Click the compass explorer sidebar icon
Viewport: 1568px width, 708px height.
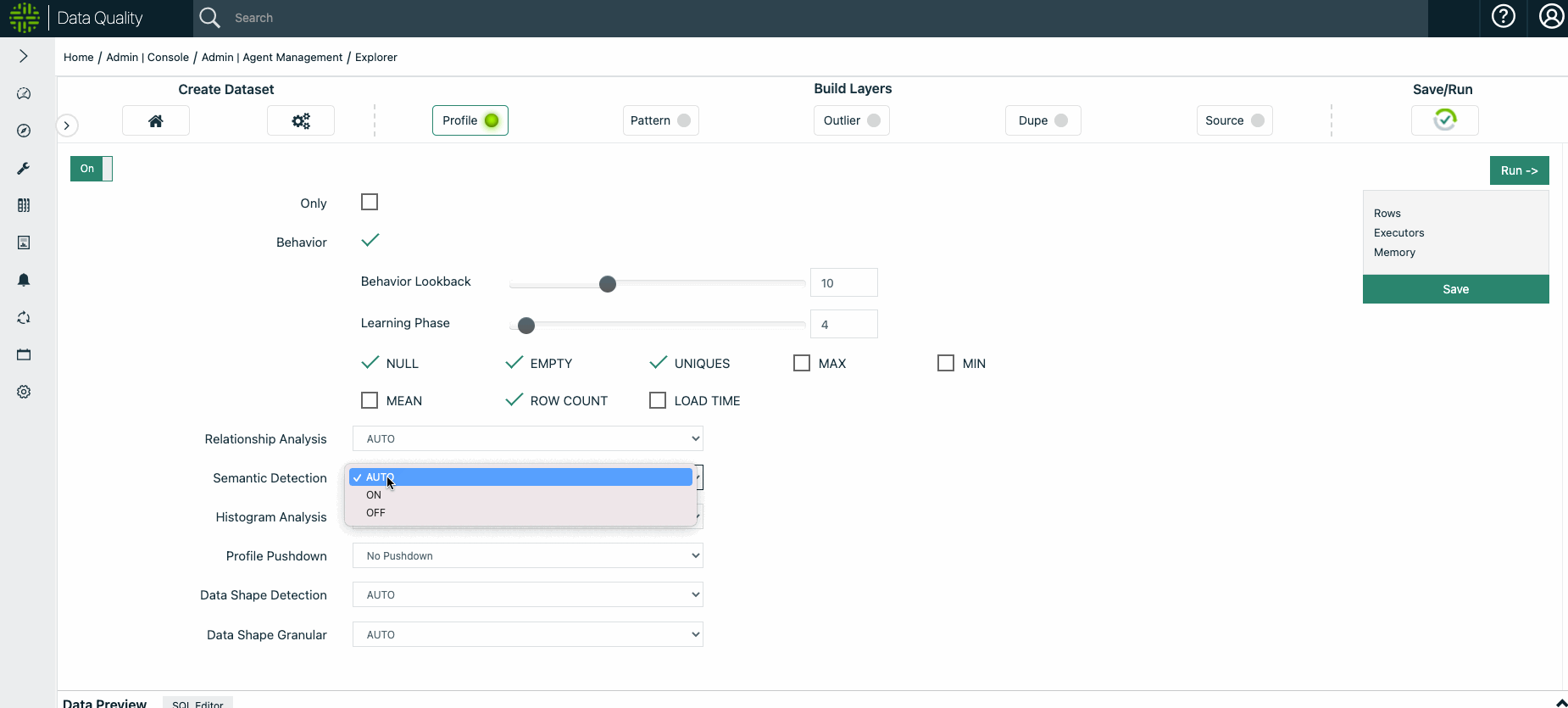coord(24,131)
